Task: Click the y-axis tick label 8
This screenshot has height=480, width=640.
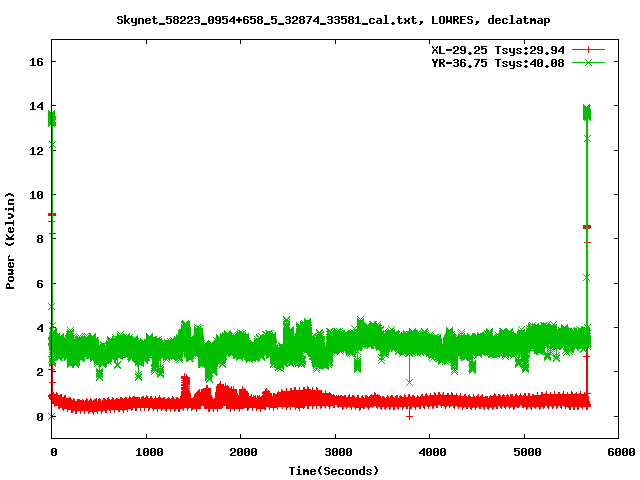Action: coord(40,239)
